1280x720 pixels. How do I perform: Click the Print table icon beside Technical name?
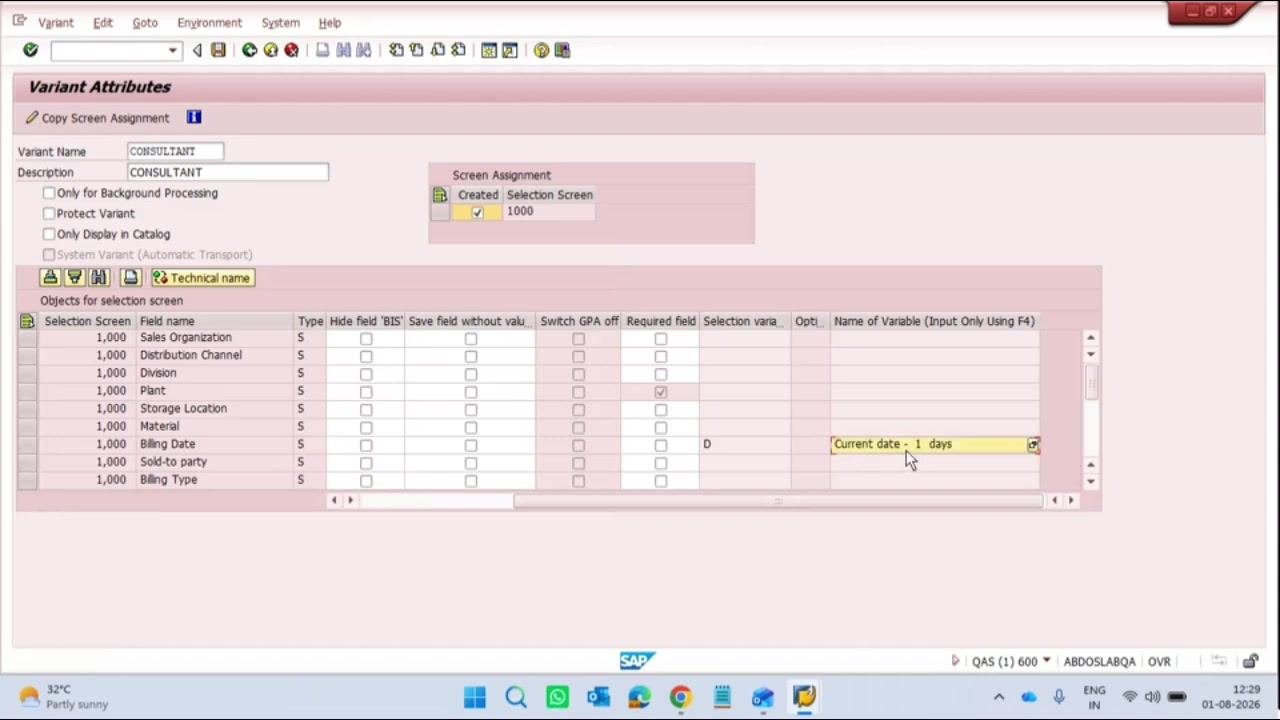point(130,278)
